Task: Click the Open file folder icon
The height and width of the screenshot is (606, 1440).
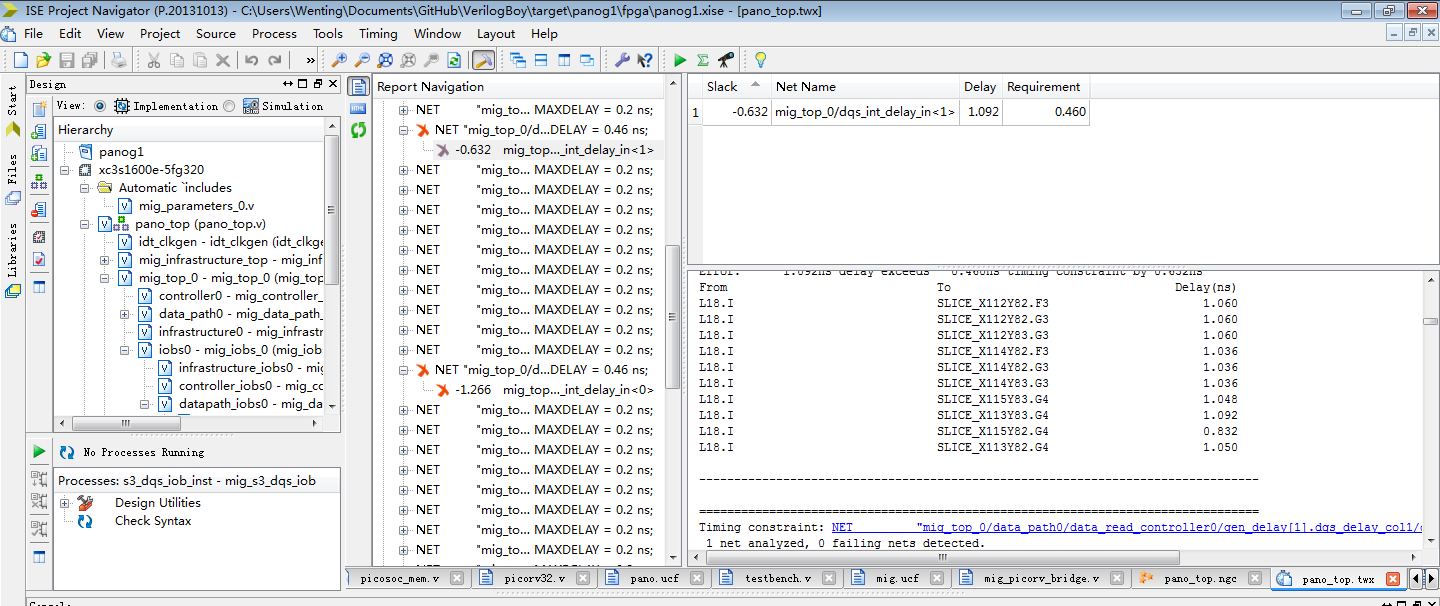Action: coord(43,60)
